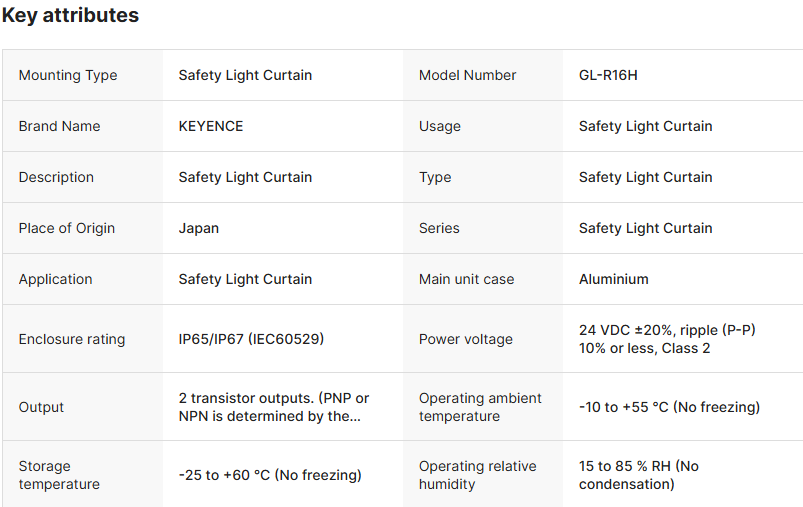Click the Enclosure rating label
This screenshot has width=803, height=507.
click(x=72, y=339)
